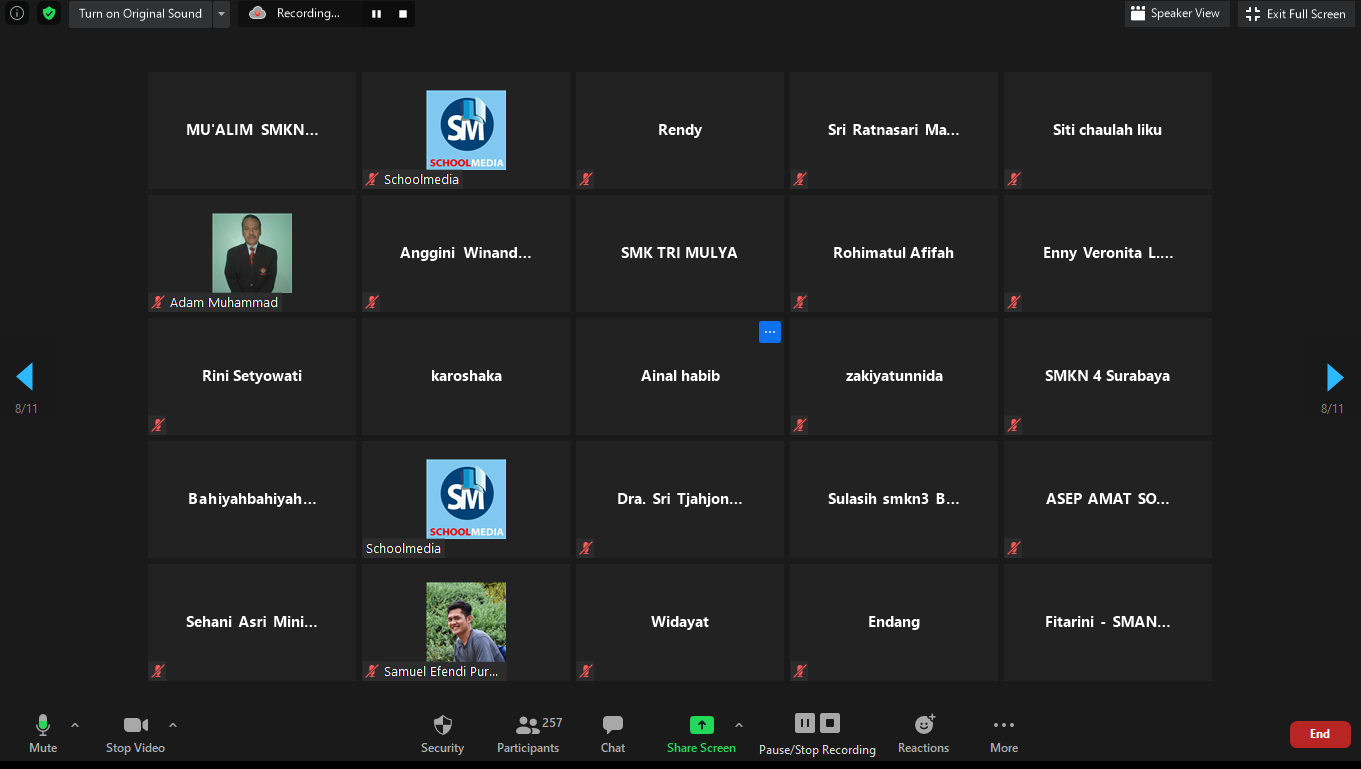Click the red End button
The width and height of the screenshot is (1361, 769).
pyautogui.click(x=1319, y=734)
